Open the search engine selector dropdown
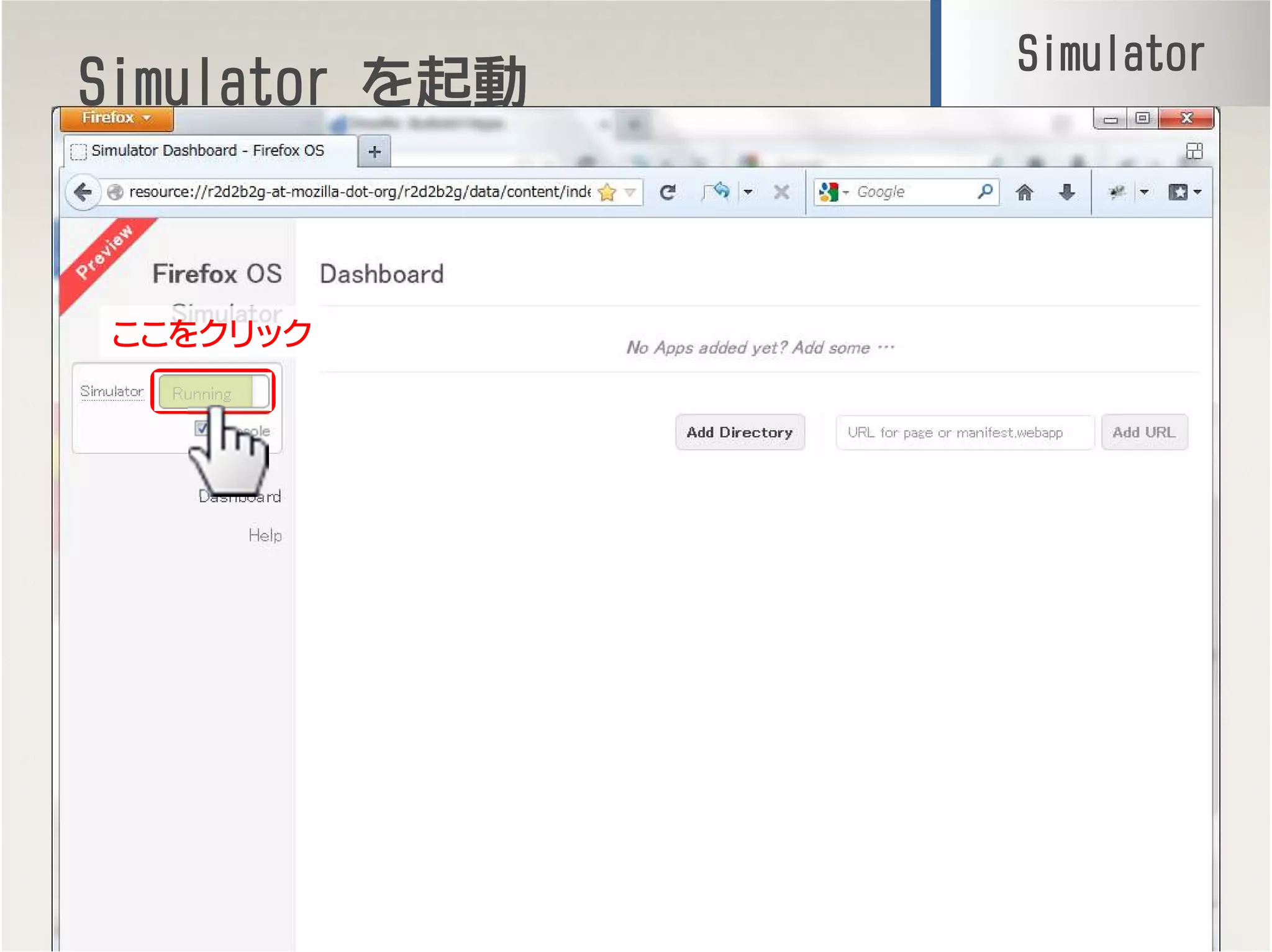 click(845, 193)
